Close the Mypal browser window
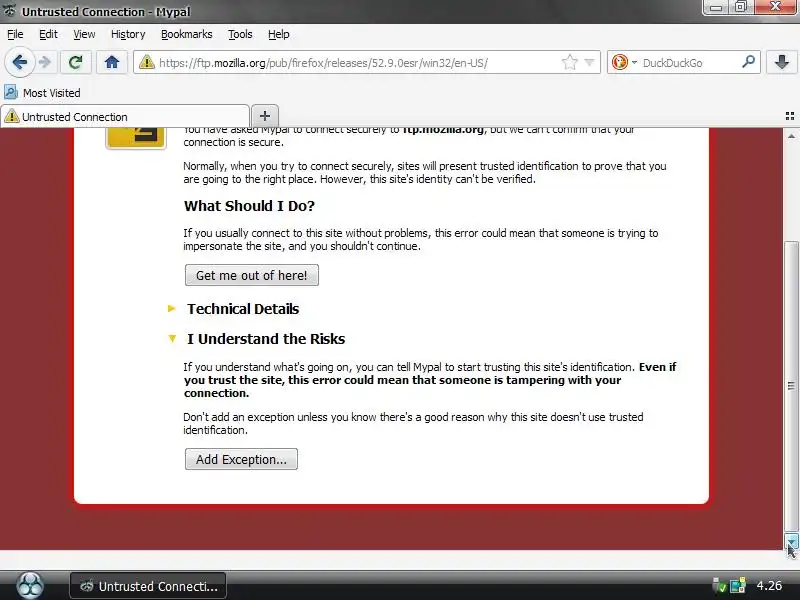800x600 pixels. (x=776, y=7)
